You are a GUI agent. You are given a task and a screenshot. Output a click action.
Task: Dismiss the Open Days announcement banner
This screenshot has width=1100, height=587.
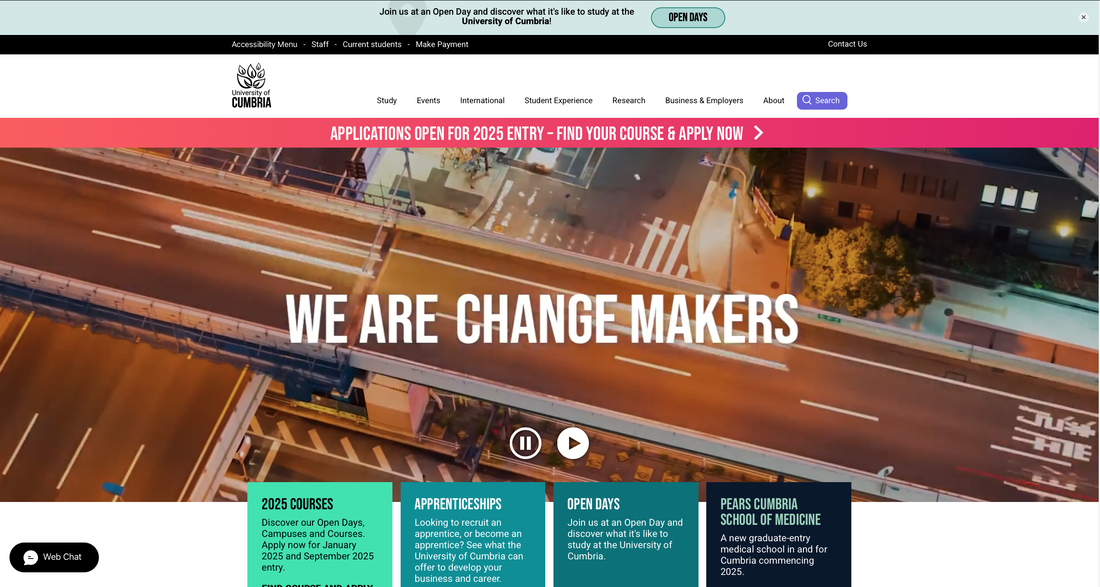click(1083, 18)
